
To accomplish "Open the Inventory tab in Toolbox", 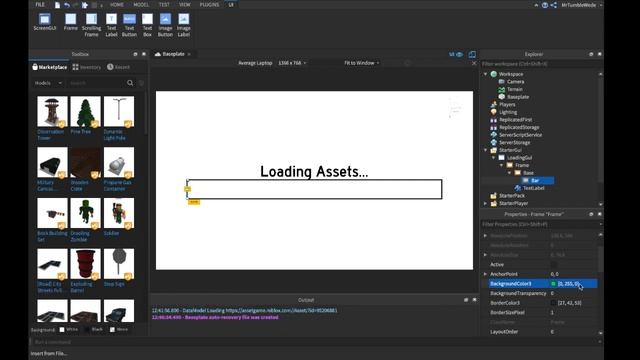I will [x=87, y=67].
